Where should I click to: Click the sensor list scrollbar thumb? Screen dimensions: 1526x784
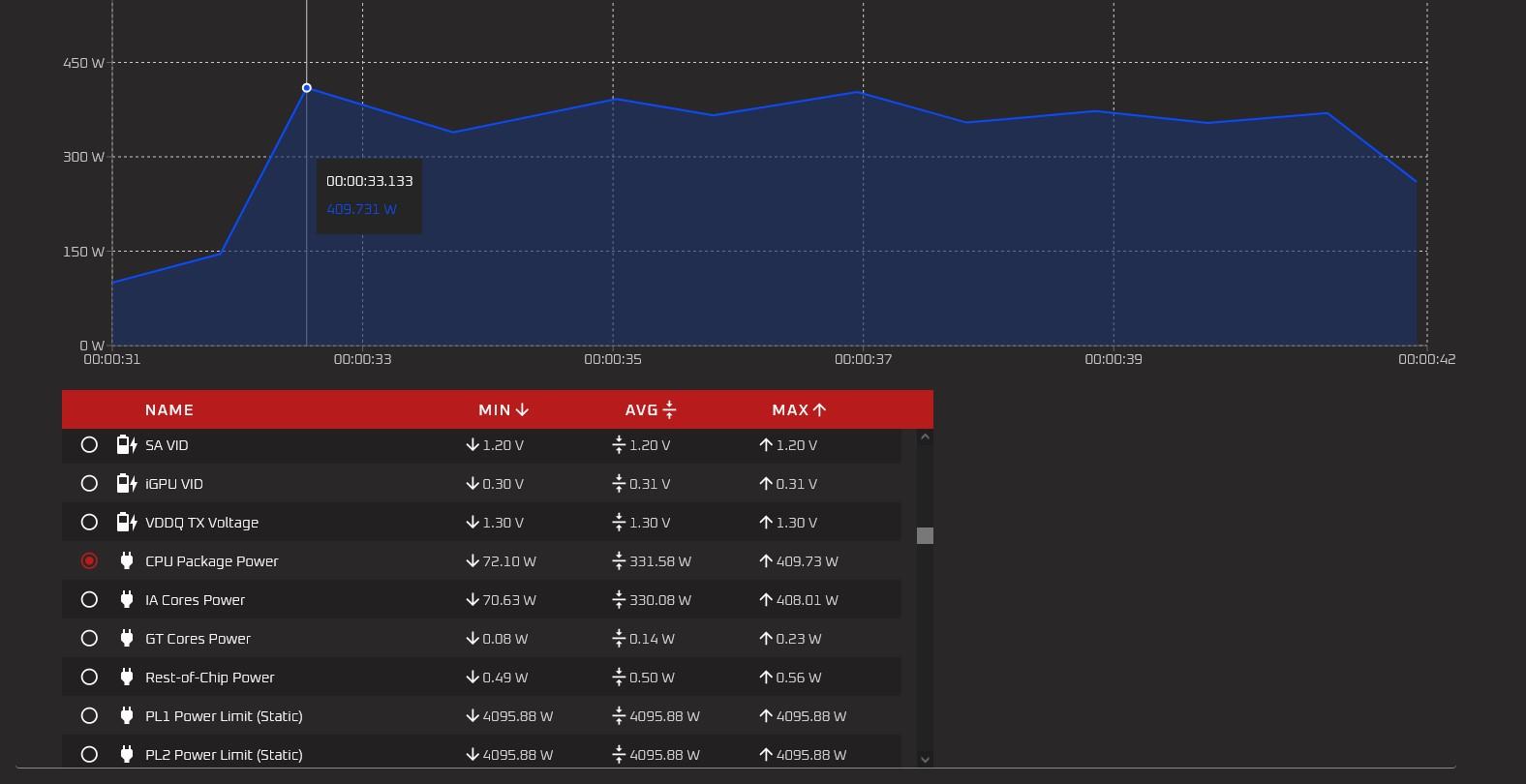(x=925, y=535)
